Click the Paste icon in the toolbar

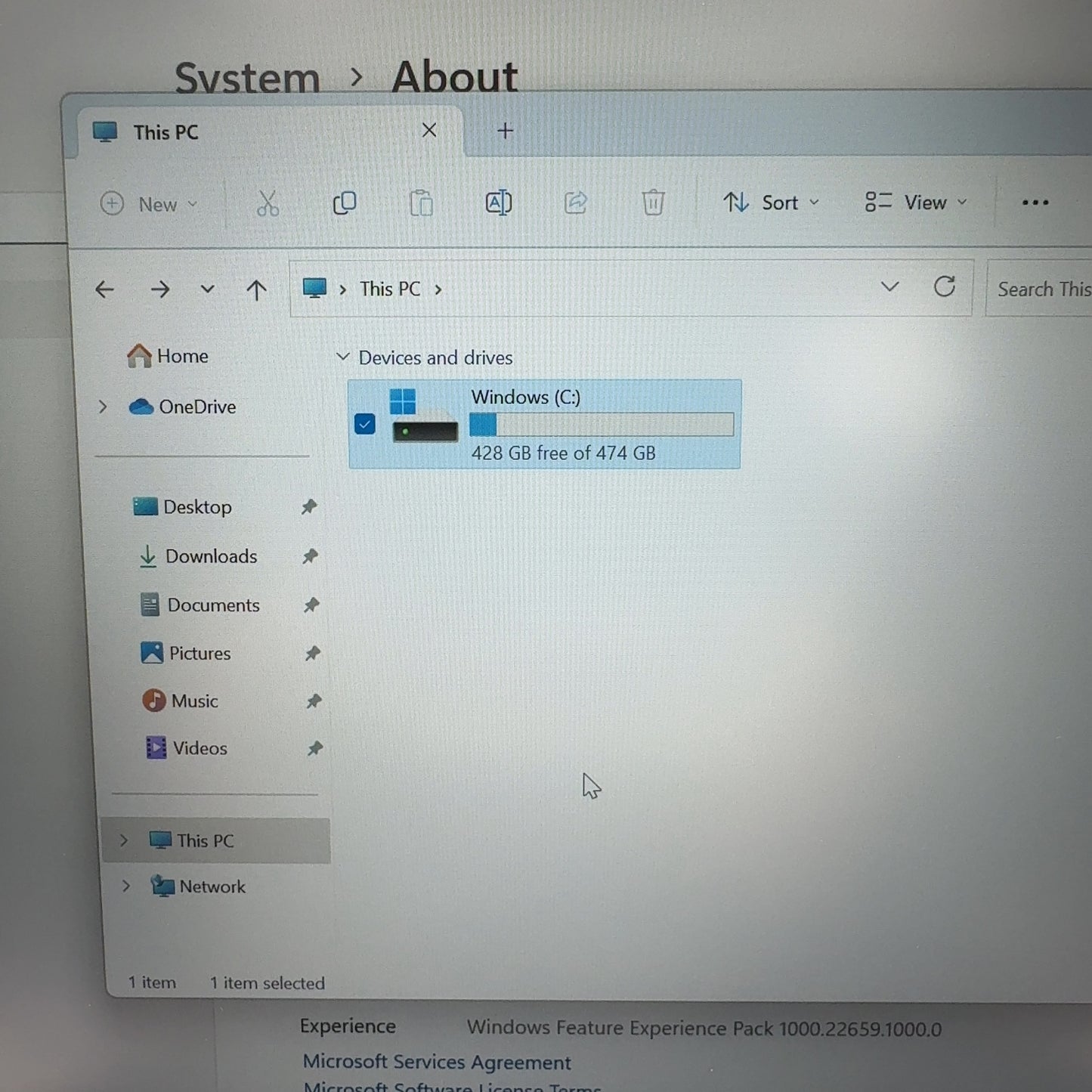pyautogui.click(x=421, y=203)
